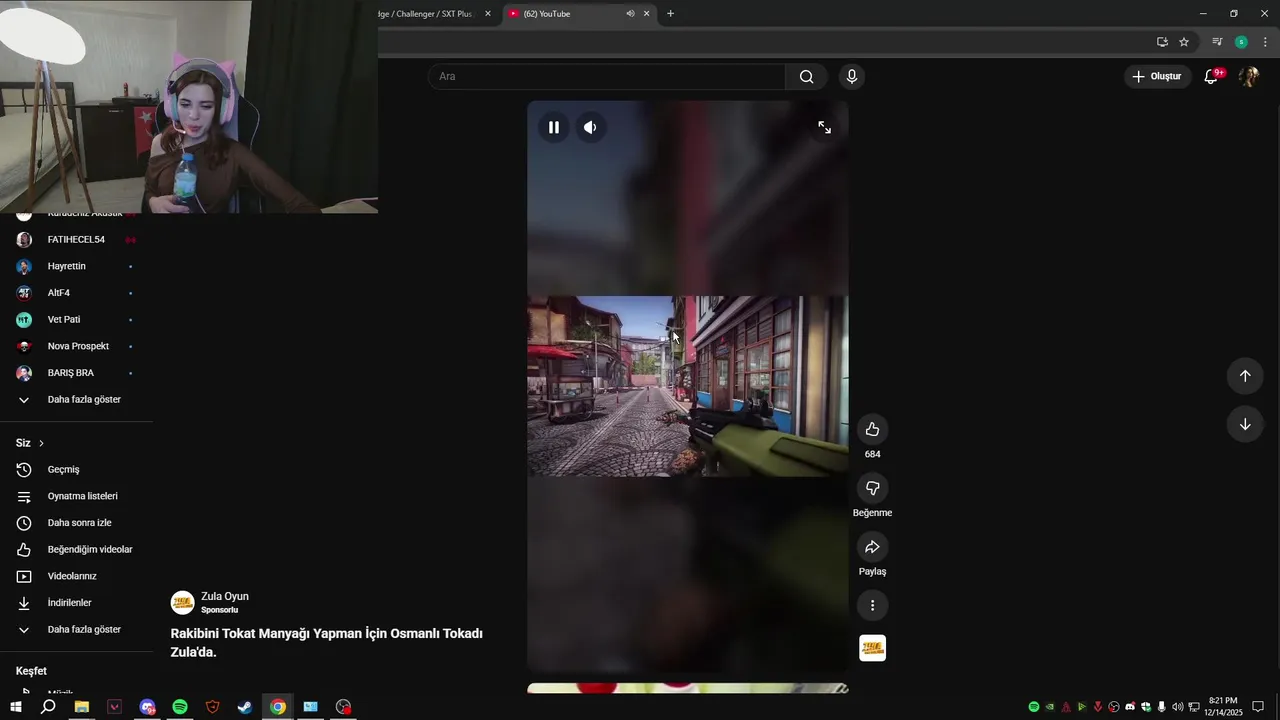
Task: Open Nova Prospekt subscription channel
Action: pos(77,346)
